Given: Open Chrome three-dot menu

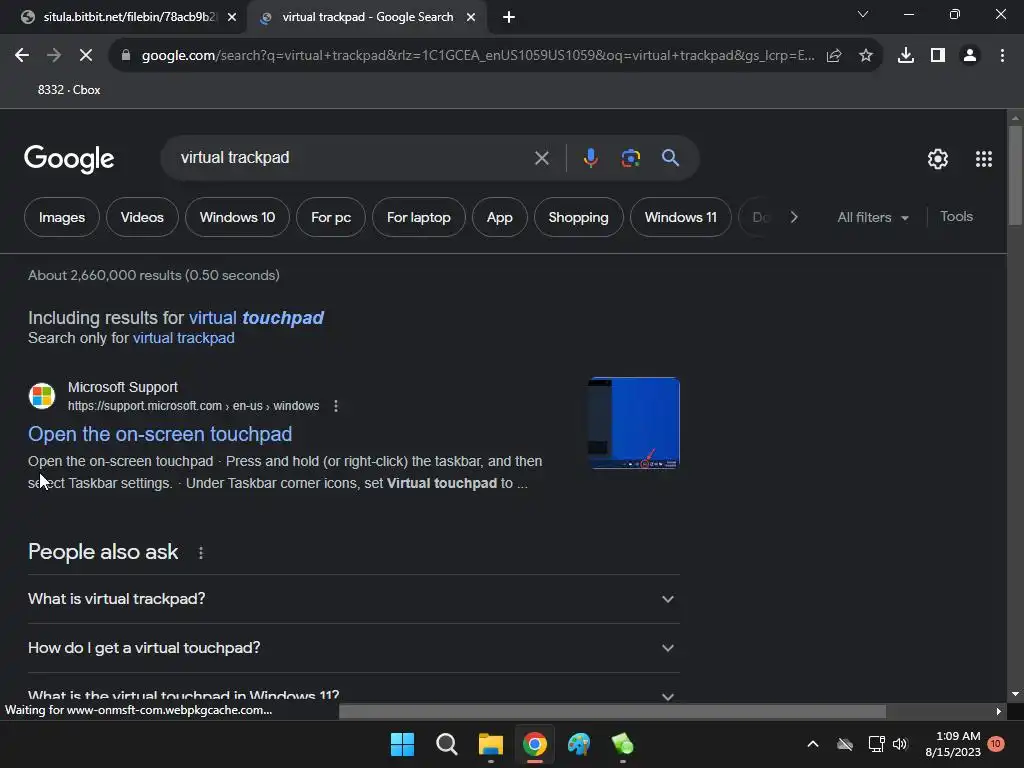Looking at the screenshot, I should click(x=1002, y=56).
